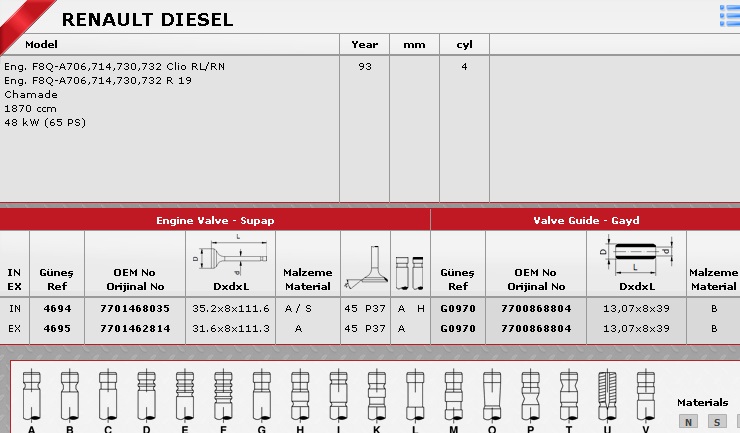Select valve guide G0970 in the IN row
Screen dimensions: 740x433
457,310
